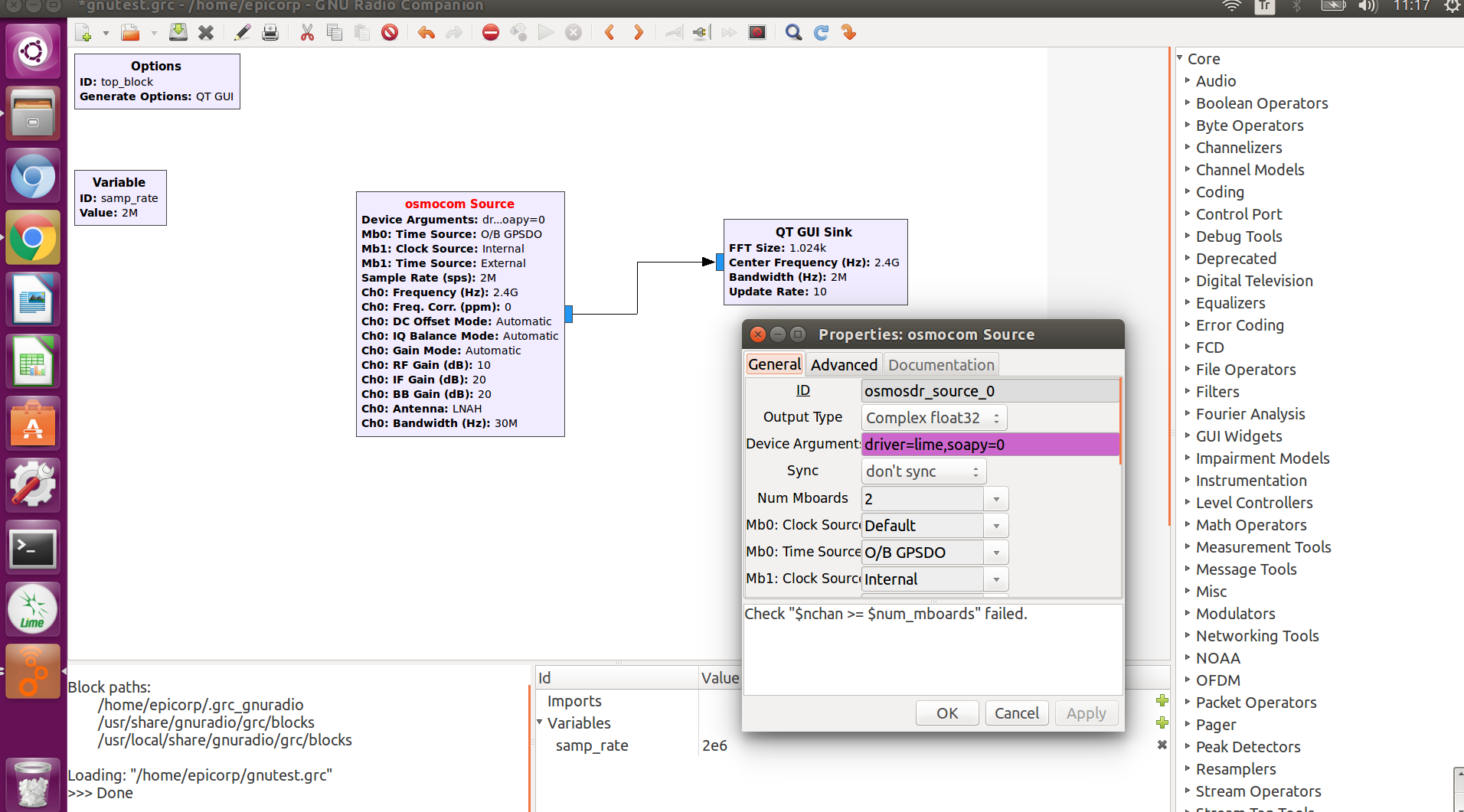Click the Device Arguments input field
Viewport: 1464px width, 812px height.
click(x=989, y=445)
